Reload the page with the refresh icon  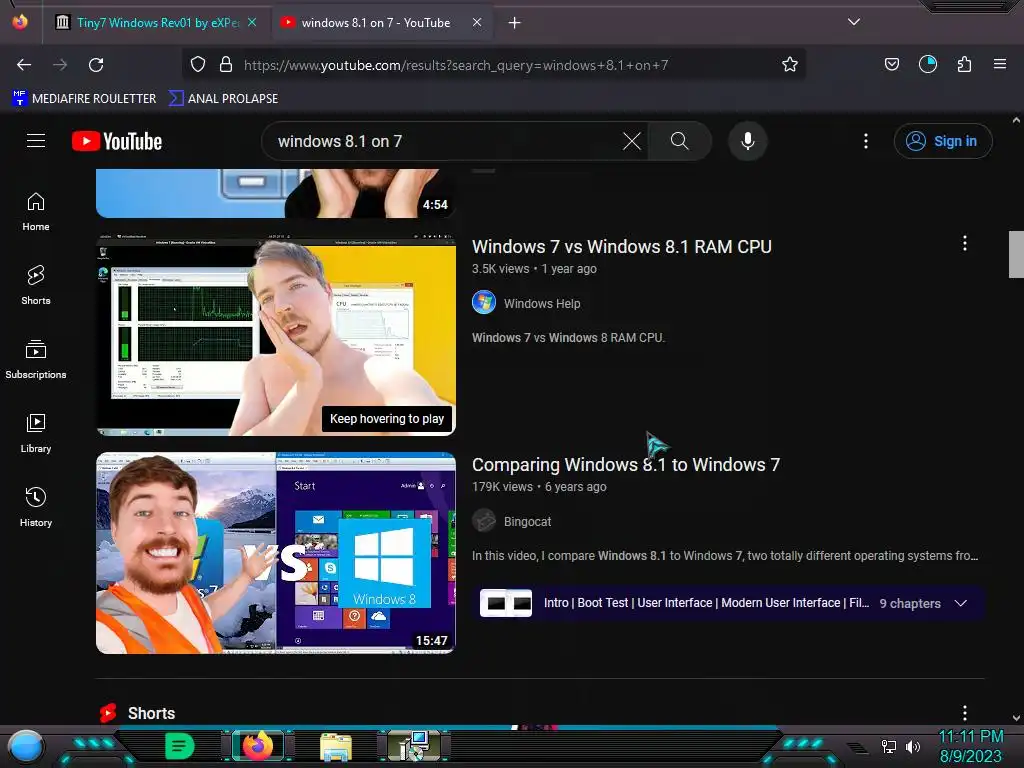[96, 65]
